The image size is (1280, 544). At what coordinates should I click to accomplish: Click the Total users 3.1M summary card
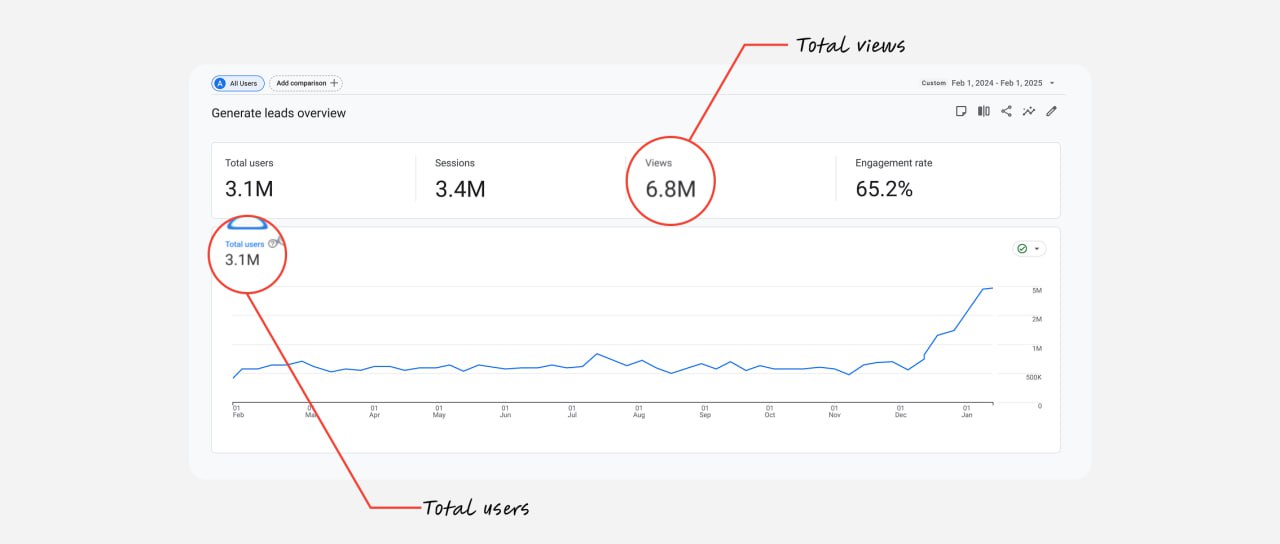click(x=313, y=179)
